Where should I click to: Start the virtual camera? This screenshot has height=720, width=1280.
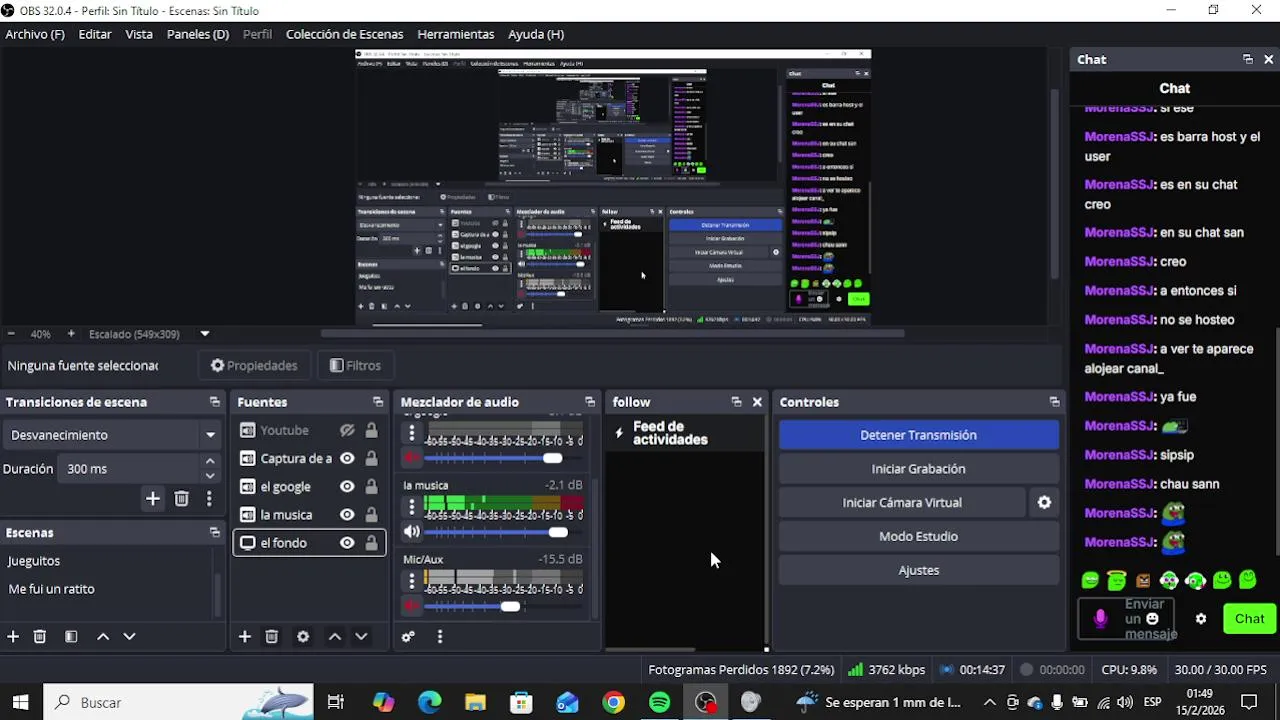[902, 502]
